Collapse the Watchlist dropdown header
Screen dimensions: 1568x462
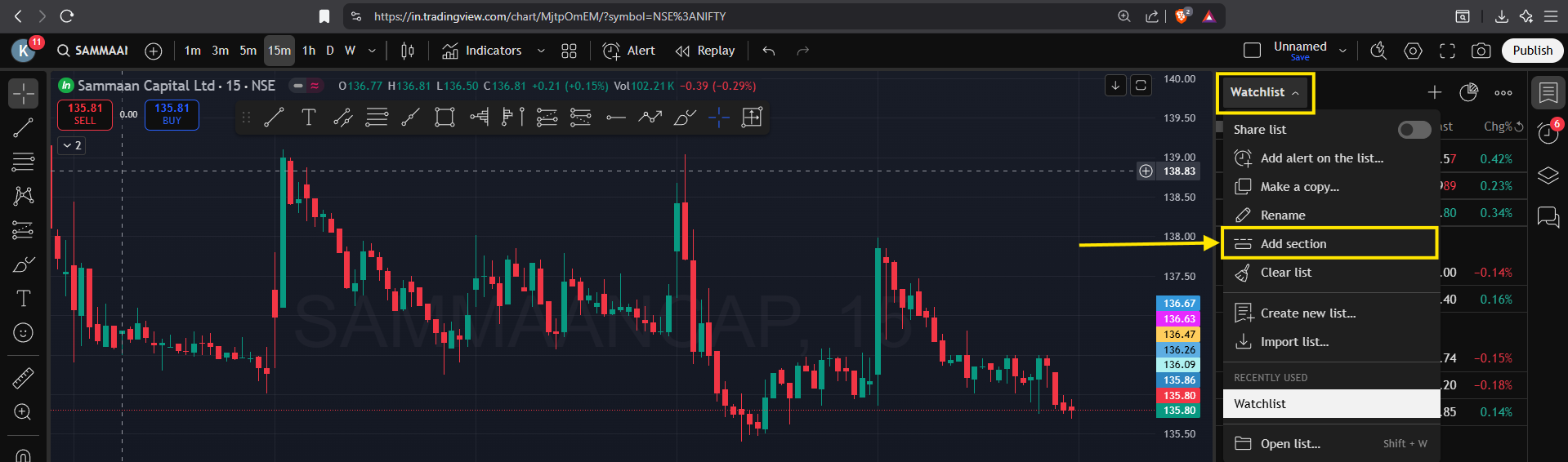[1264, 92]
